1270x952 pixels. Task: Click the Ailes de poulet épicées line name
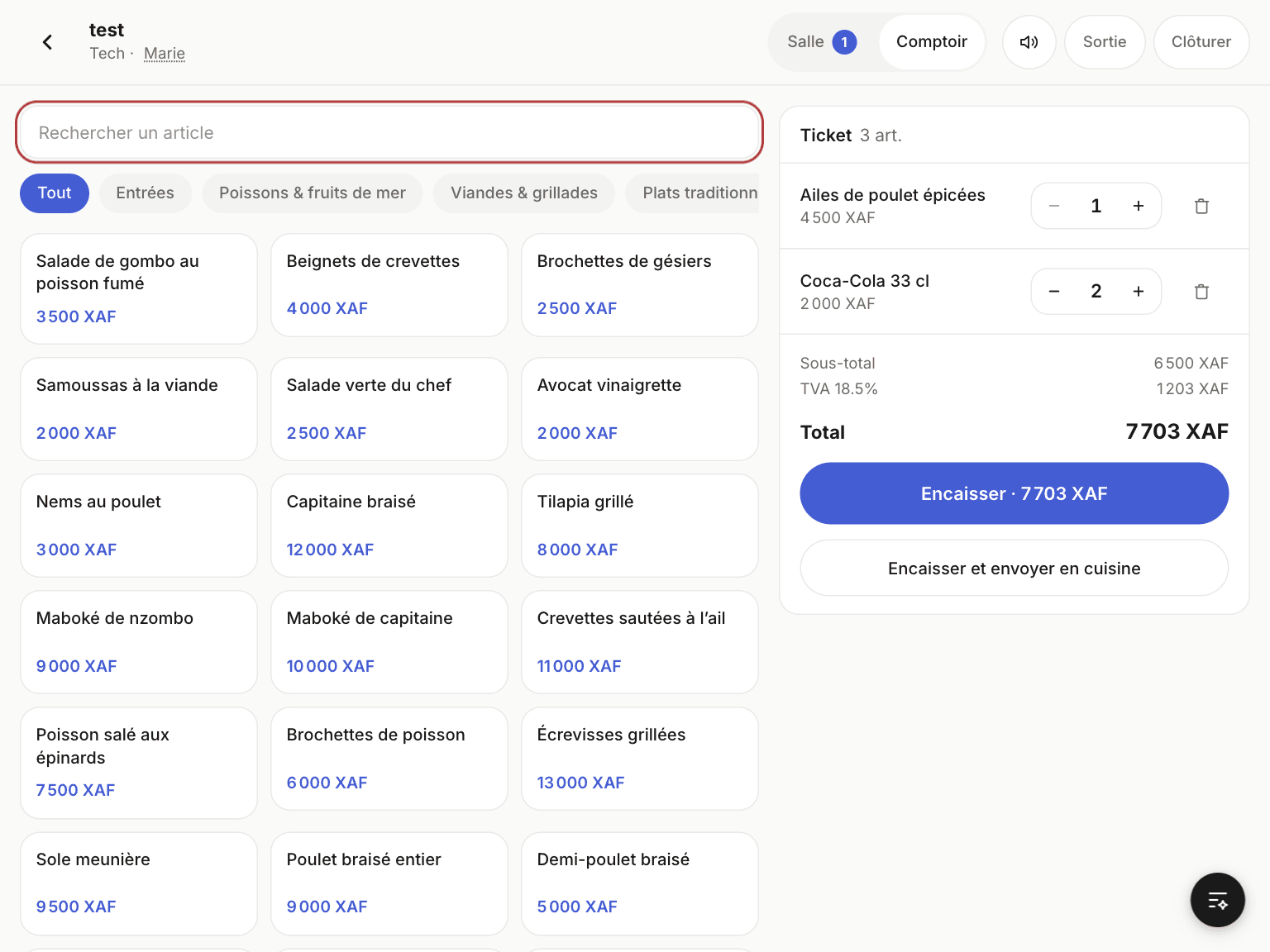pyautogui.click(x=892, y=195)
